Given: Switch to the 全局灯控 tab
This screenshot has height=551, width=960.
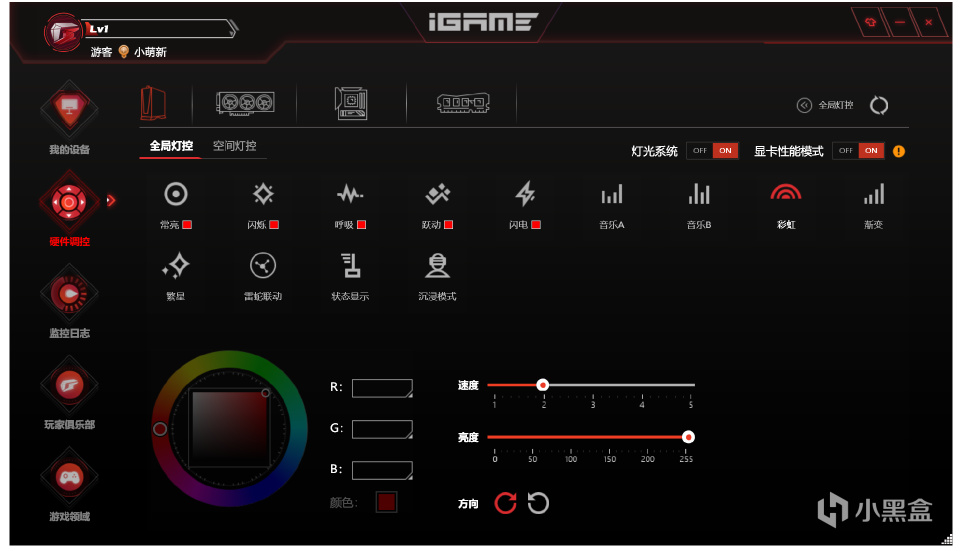Looking at the screenshot, I should click(x=171, y=146).
